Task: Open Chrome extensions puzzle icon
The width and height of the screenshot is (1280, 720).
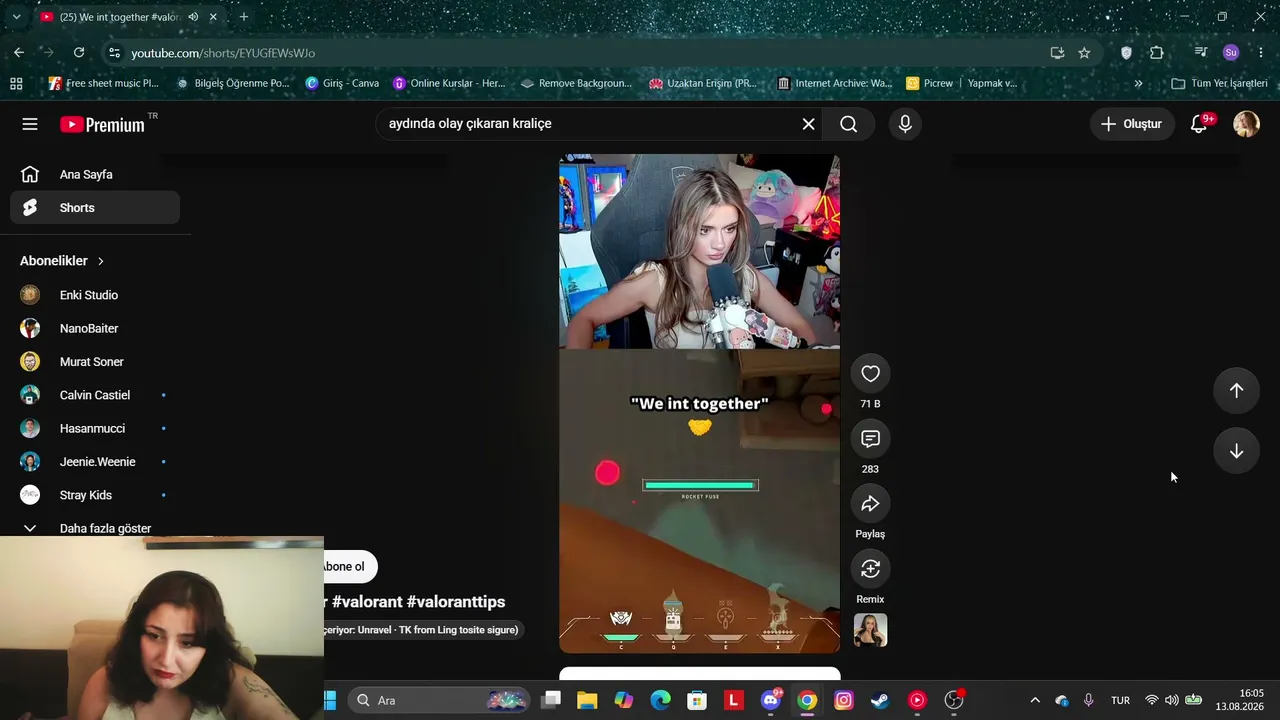Action: [1157, 53]
